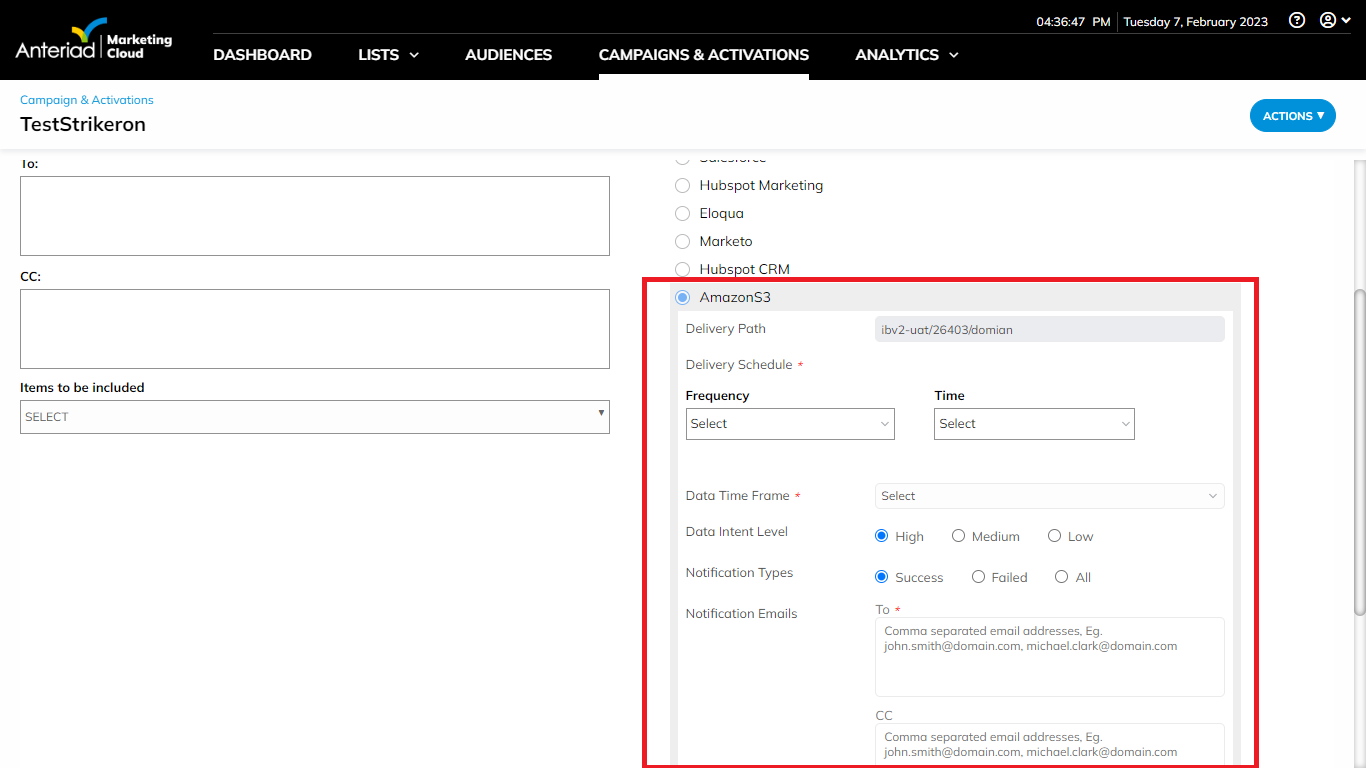Click the left To email text area

point(315,216)
